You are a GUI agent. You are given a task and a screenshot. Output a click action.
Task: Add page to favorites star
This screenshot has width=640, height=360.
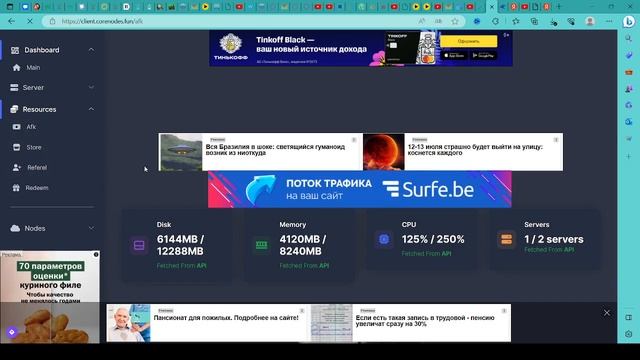455,21
